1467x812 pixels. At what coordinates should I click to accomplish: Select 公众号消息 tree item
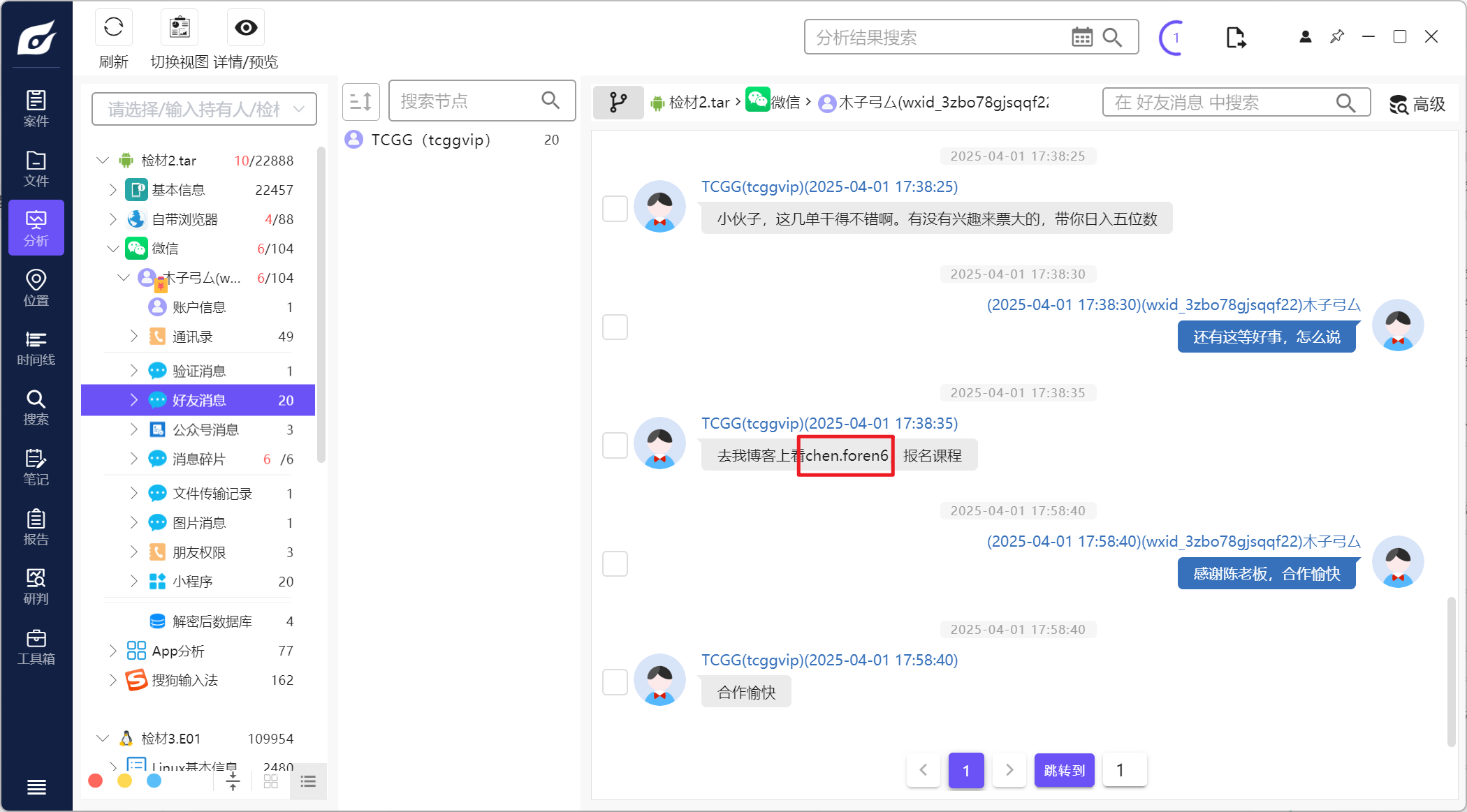click(205, 429)
